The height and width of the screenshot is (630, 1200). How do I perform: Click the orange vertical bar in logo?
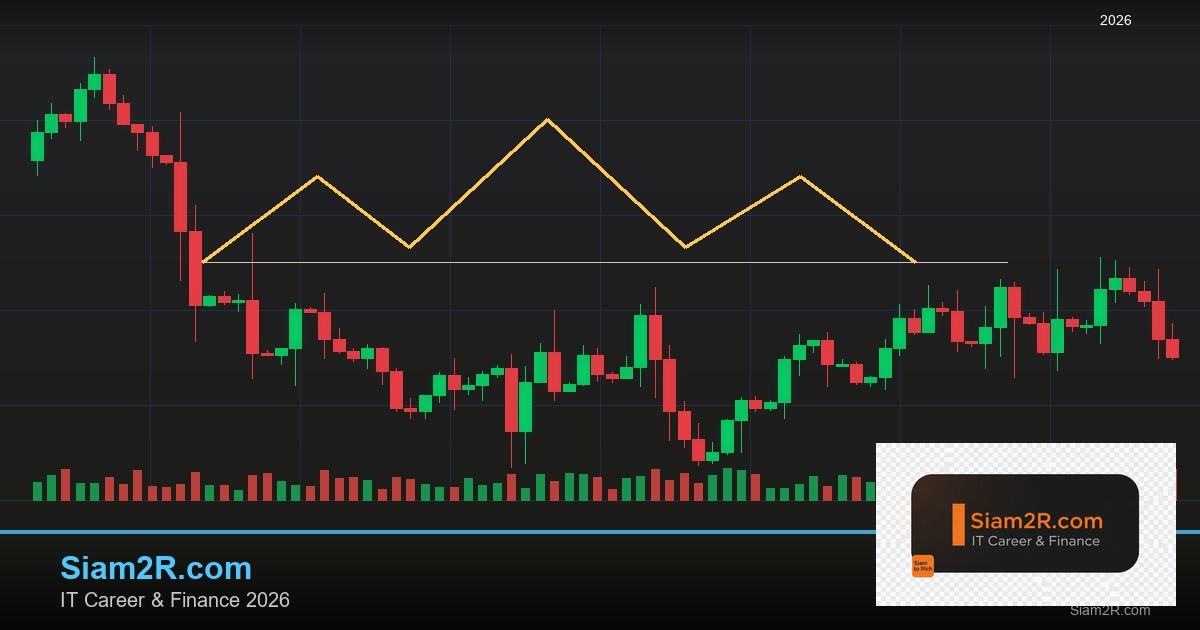tap(958, 525)
